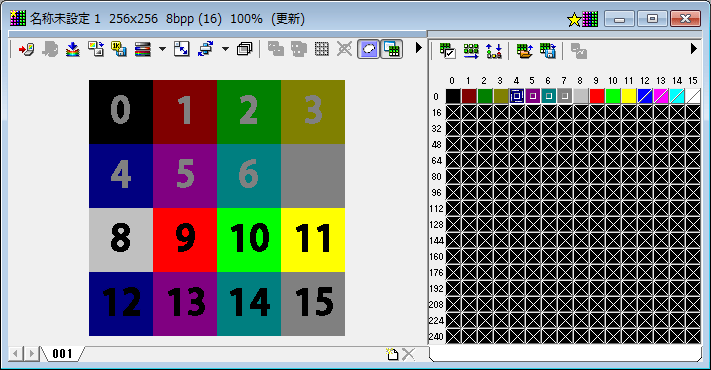
Task: Select light gray palette swatch index 8
Action: coord(581,96)
